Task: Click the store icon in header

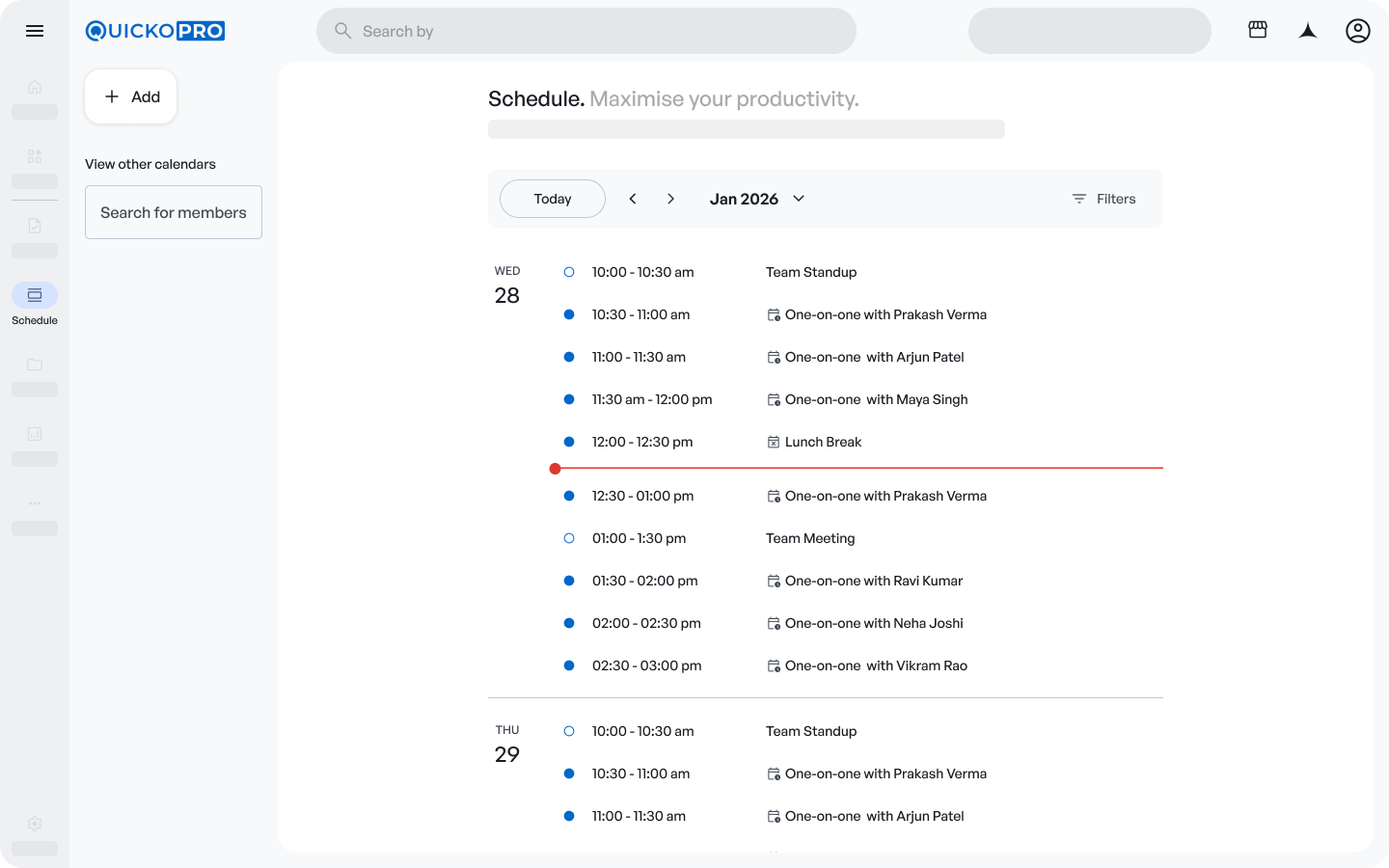Action: pos(1258,31)
